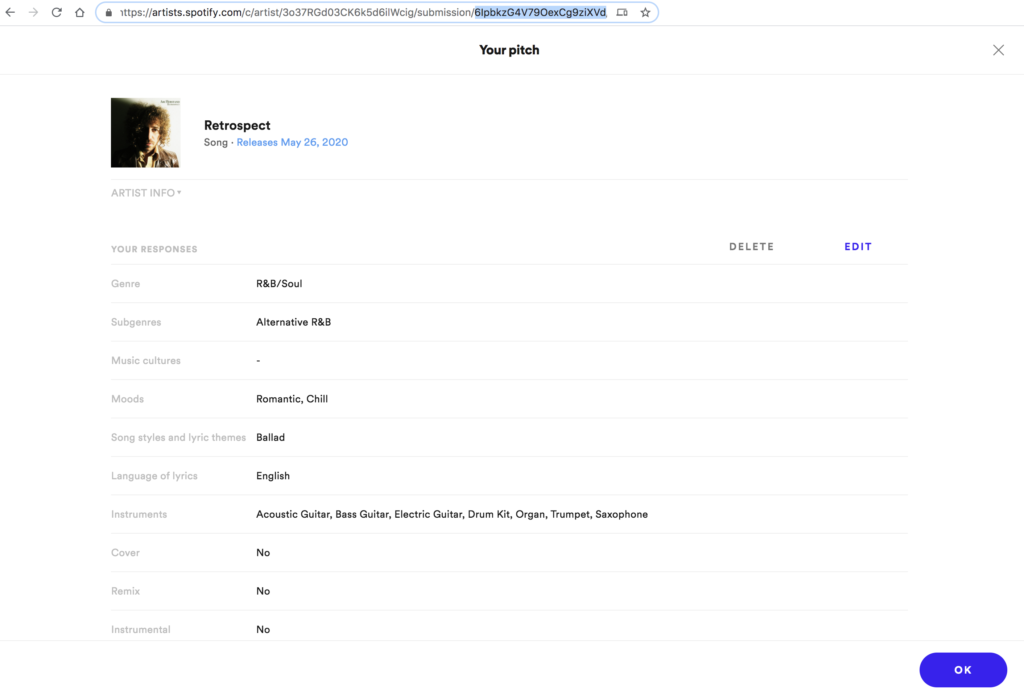Screen dimensions: 1024x691
Task: Click the browser back arrow
Action: click(11, 13)
